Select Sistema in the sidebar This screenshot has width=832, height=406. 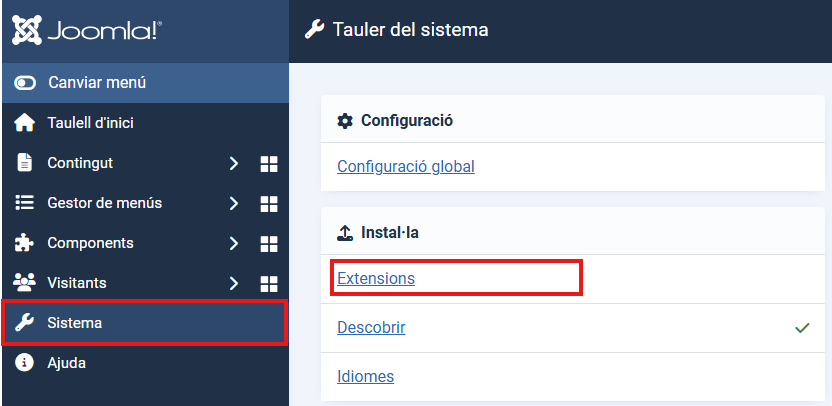tap(74, 323)
